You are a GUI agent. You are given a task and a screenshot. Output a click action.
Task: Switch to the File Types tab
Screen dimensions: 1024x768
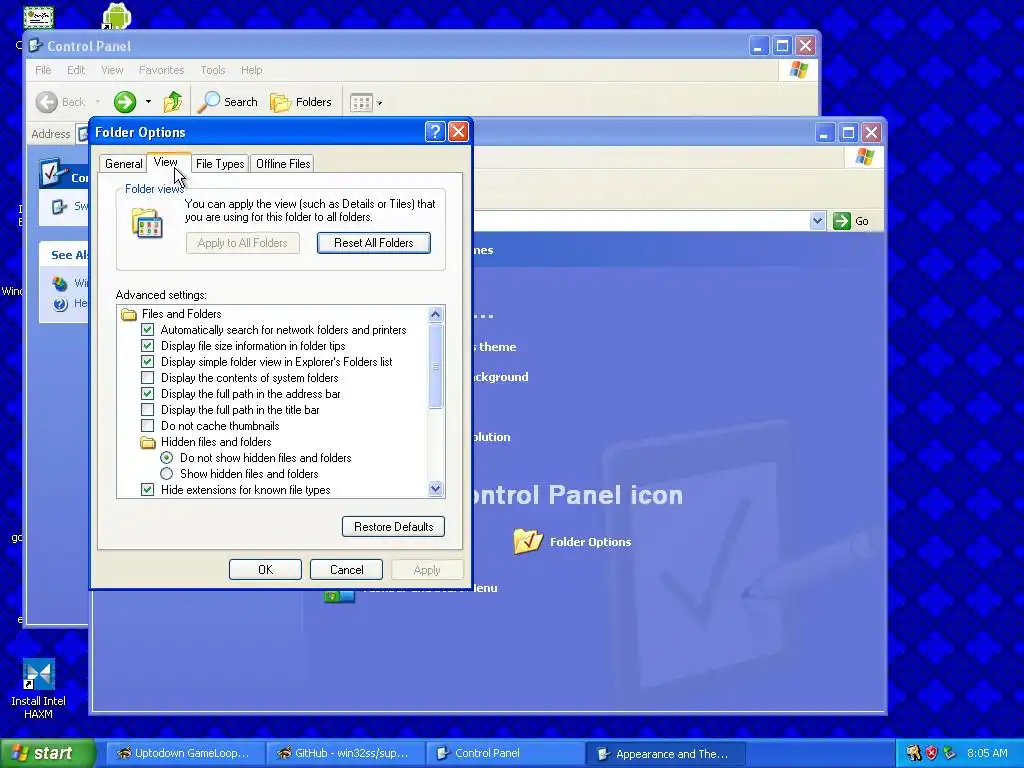click(x=220, y=164)
